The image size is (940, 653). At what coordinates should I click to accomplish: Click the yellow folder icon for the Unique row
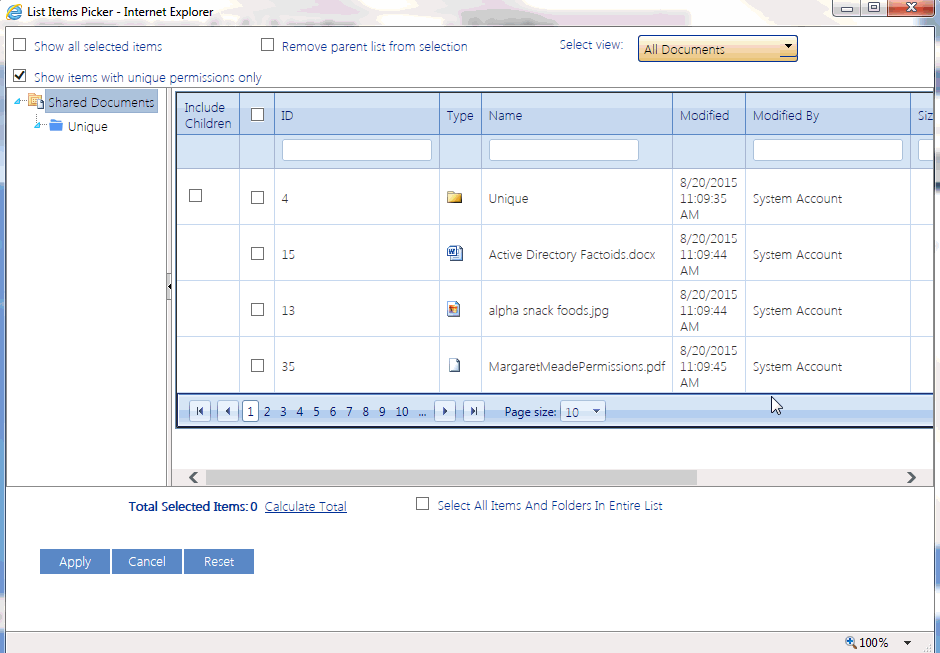457,197
